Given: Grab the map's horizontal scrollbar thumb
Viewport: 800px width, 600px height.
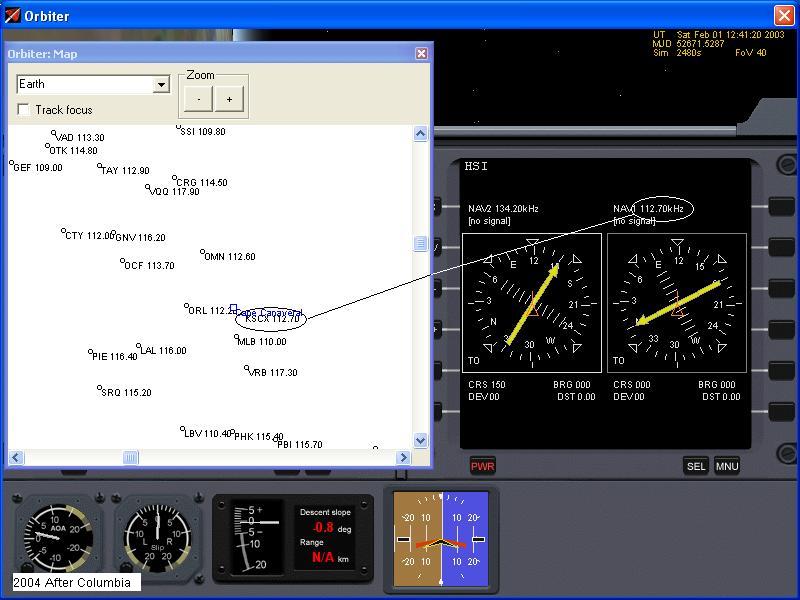Looking at the screenshot, I should point(131,458).
